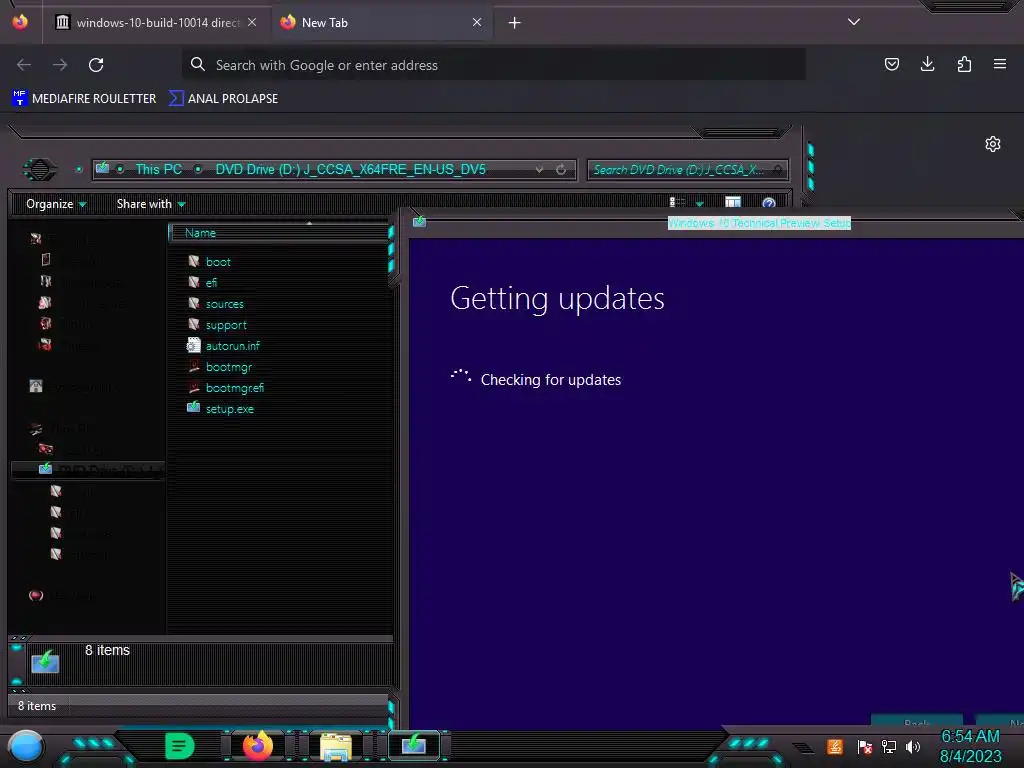The height and width of the screenshot is (768, 1024).
Task: Open Firefox hamburger application menu
Action: tap(1000, 64)
